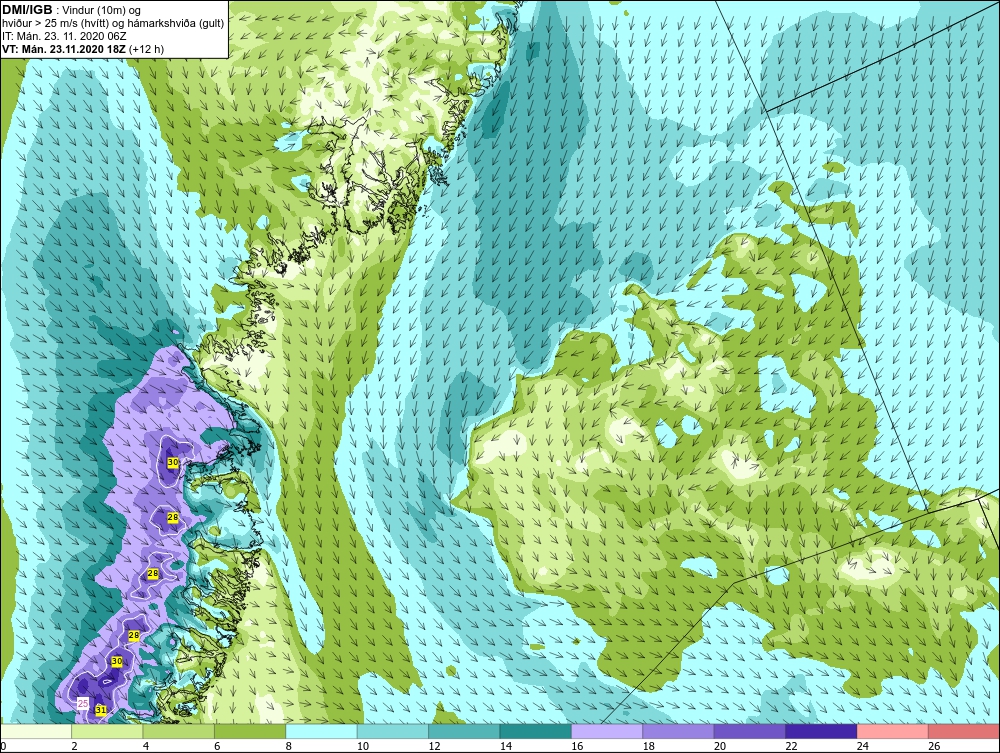Click the red legend swatch above 26 m/s
1000x753 pixels.
(x=964, y=731)
